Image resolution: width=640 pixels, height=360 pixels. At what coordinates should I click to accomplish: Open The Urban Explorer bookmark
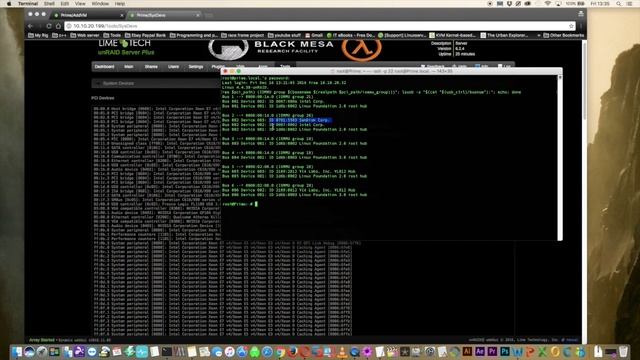click(x=504, y=36)
